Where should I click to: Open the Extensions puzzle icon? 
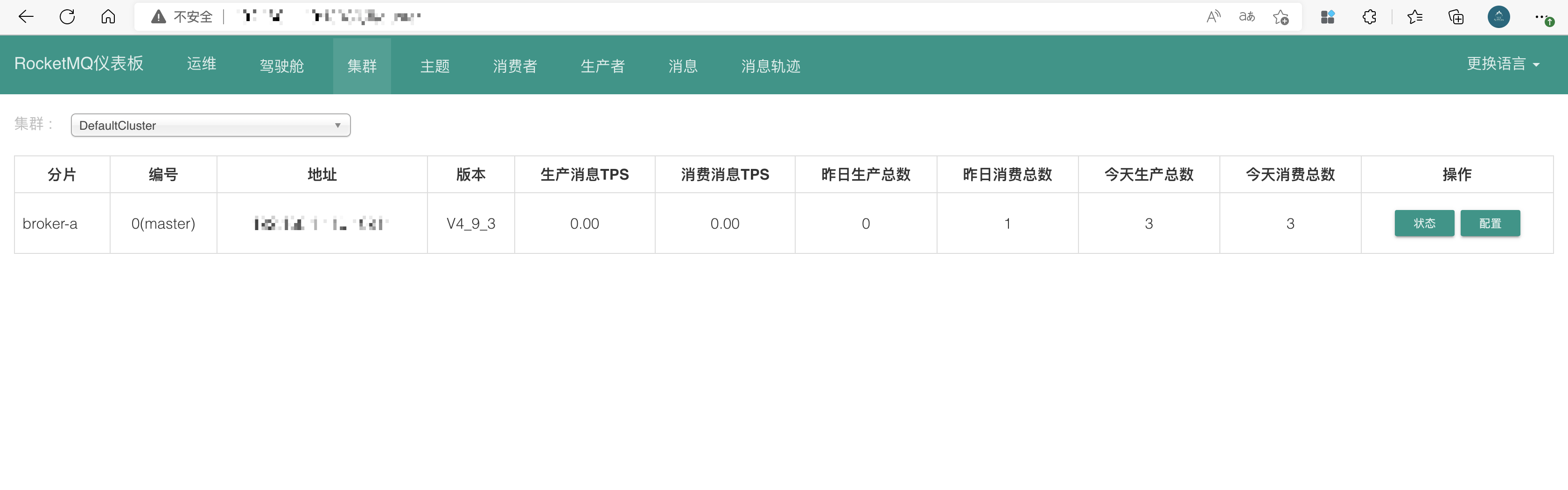(1369, 16)
